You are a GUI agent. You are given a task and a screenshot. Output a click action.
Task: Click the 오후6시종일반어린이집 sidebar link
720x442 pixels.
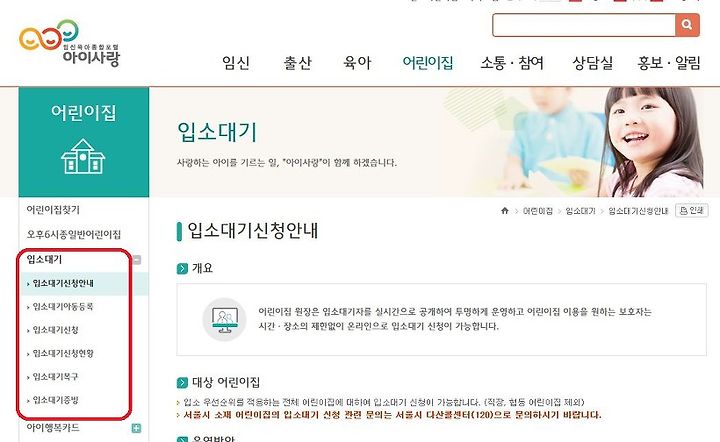pyautogui.click(x=73, y=235)
